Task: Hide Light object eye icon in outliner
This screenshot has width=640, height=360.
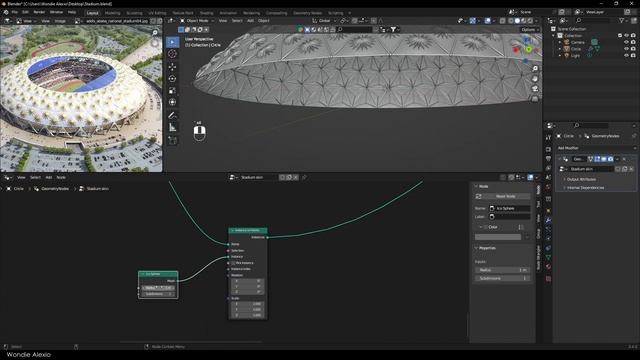Action: tap(627, 55)
